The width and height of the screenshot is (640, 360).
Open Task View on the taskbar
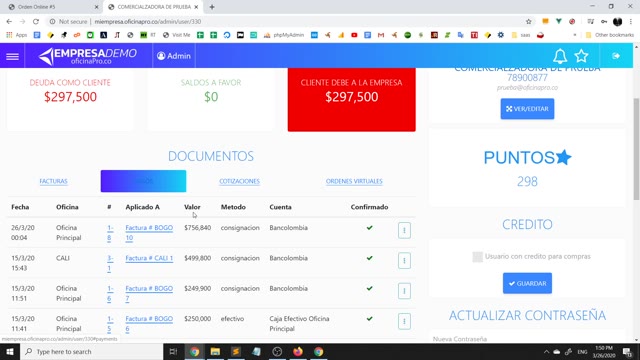(173, 351)
